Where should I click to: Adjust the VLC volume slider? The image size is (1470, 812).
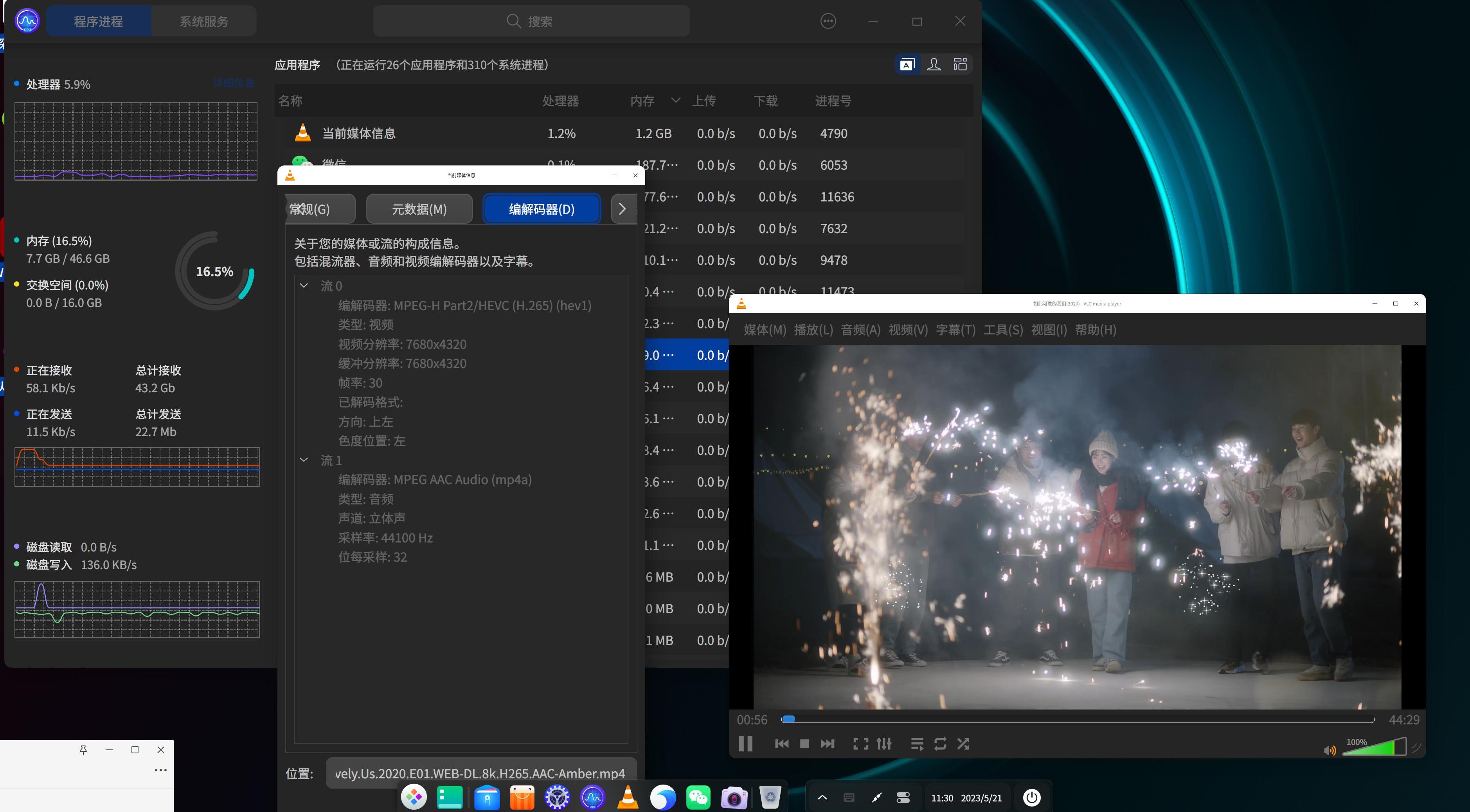[1375, 749]
